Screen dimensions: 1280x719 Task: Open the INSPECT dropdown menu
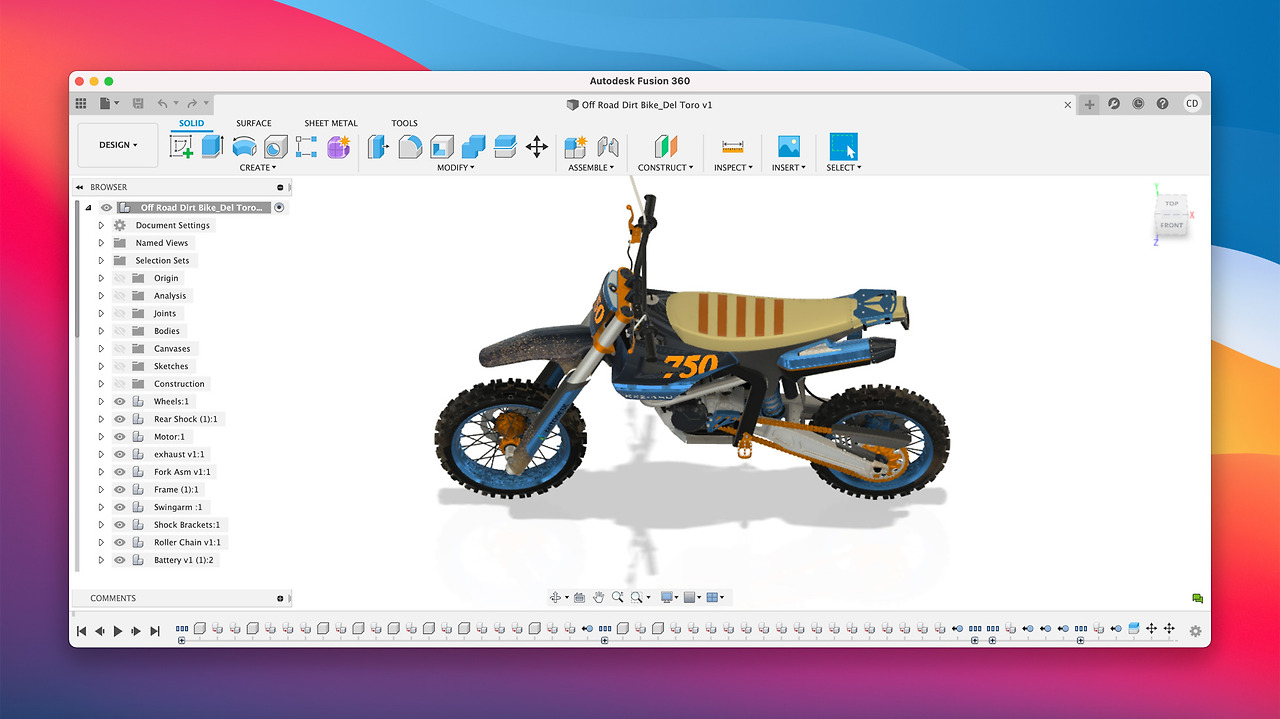(733, 168)
